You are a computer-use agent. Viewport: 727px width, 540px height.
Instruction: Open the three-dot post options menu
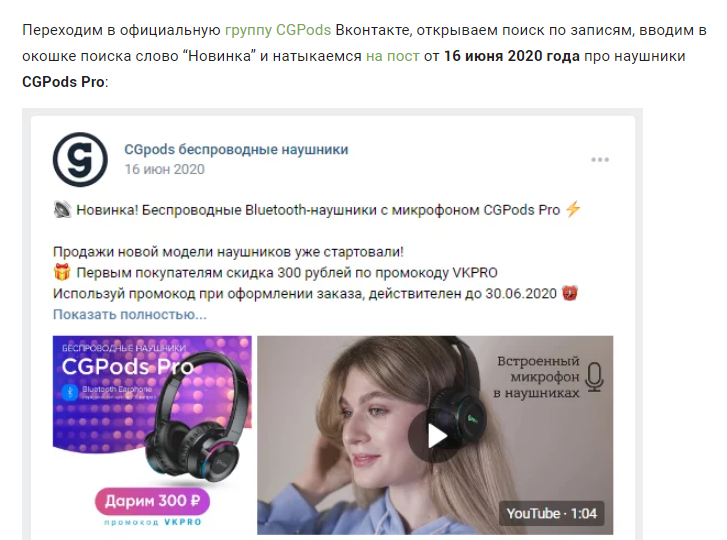pos(599,160)
